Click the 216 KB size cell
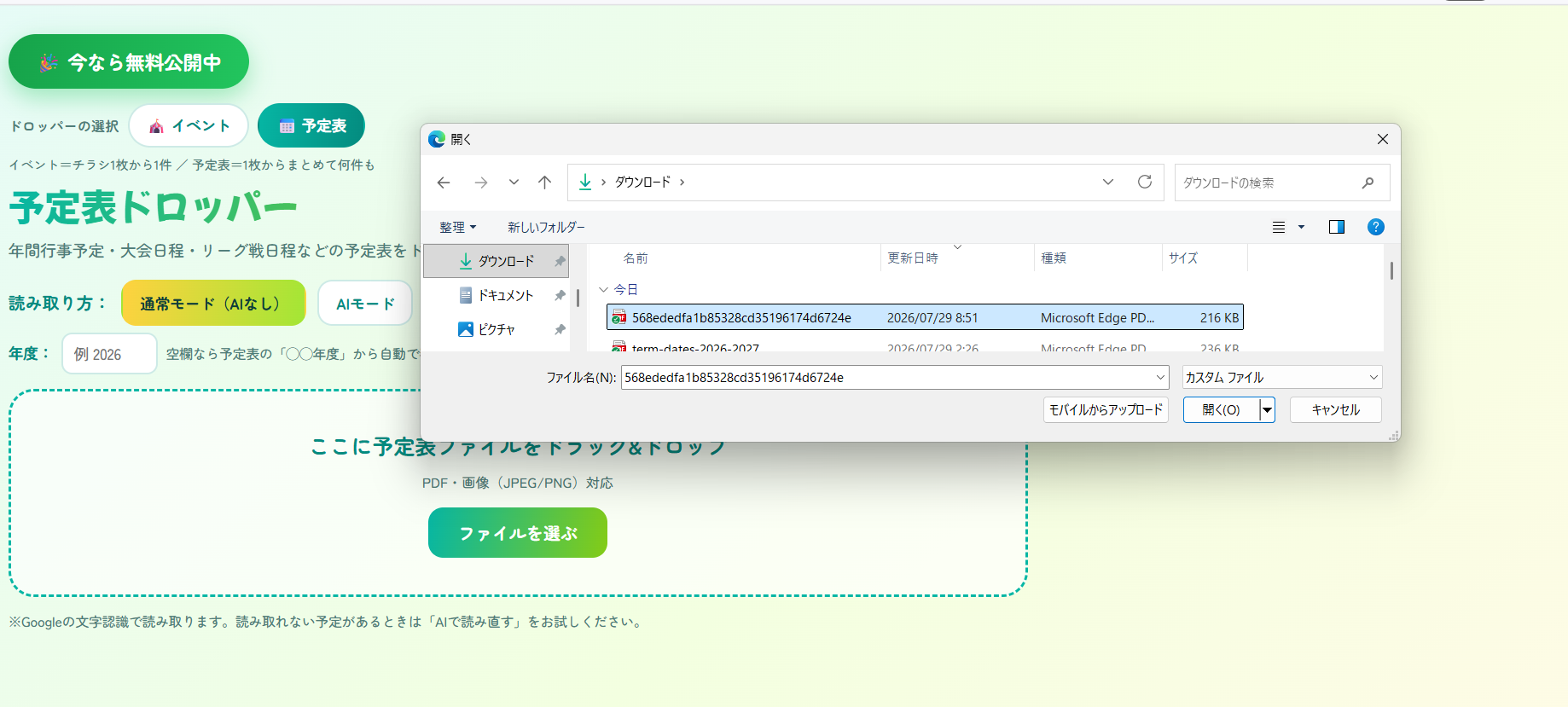 (1219, 317)
